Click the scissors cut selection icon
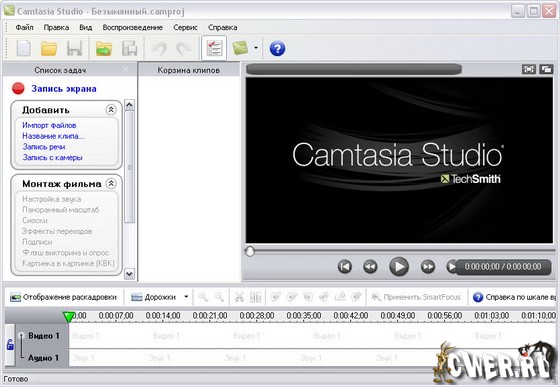560x387 pixels. [x=239, y=297]
